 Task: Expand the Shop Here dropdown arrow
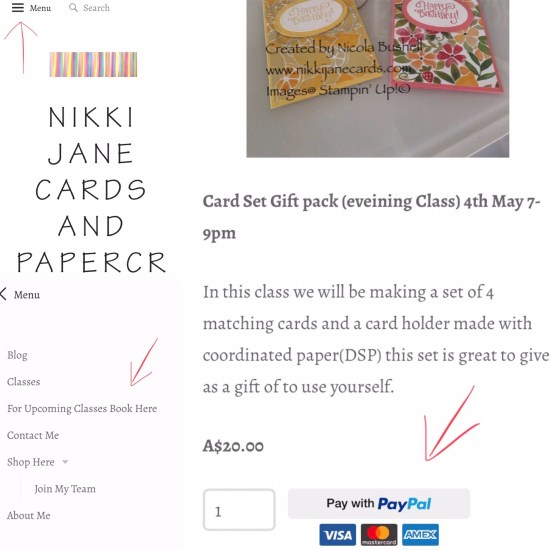(65, 462)
